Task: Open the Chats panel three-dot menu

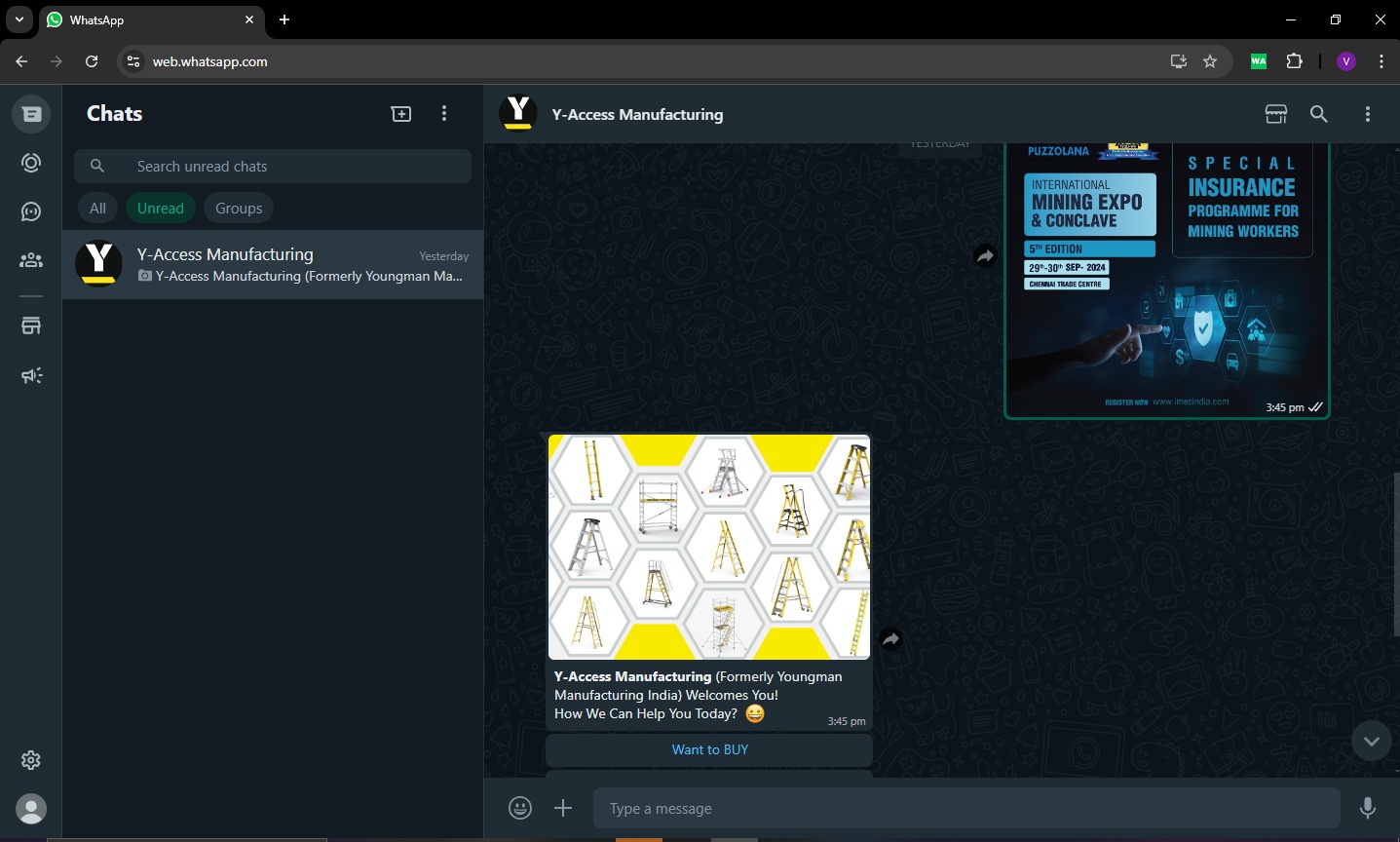Action: 444,114
